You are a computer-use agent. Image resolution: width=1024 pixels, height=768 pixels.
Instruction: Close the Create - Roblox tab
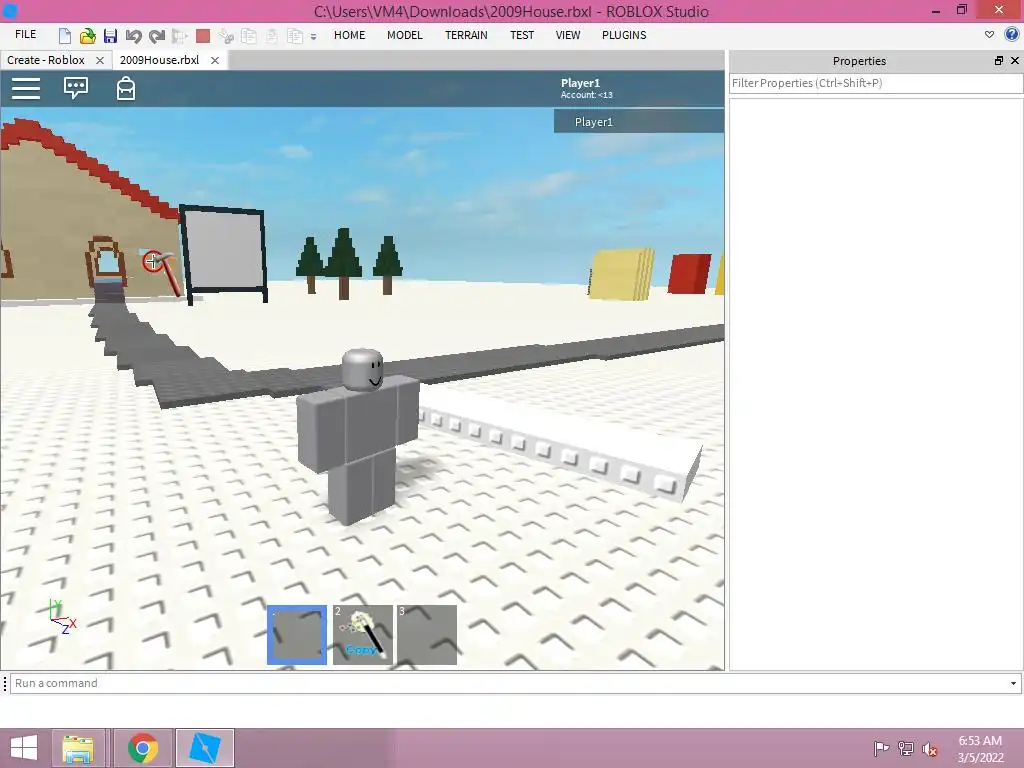100,60
